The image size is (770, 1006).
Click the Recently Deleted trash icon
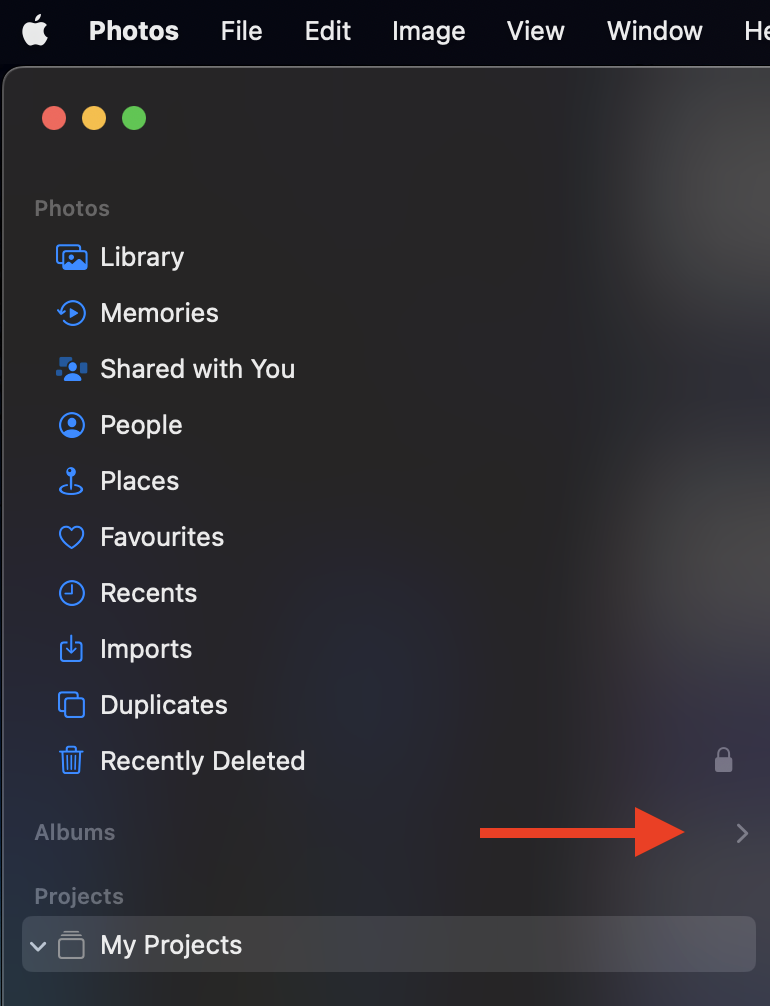(x=71, y=760)
